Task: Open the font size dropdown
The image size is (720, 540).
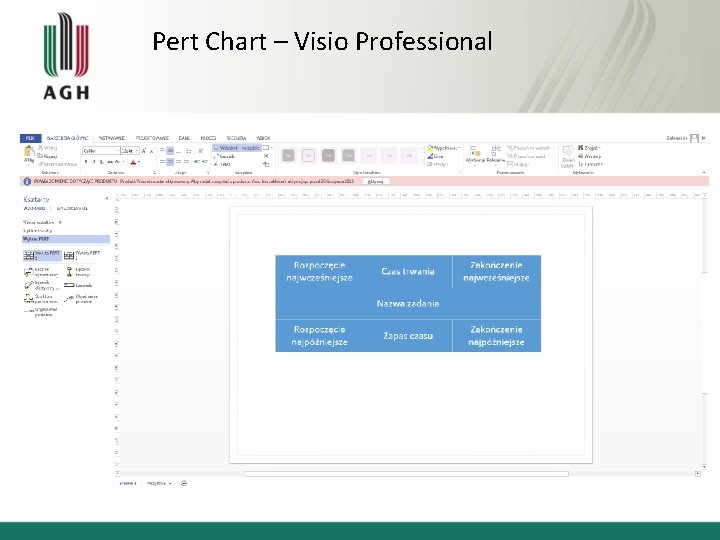Action: 137,151
